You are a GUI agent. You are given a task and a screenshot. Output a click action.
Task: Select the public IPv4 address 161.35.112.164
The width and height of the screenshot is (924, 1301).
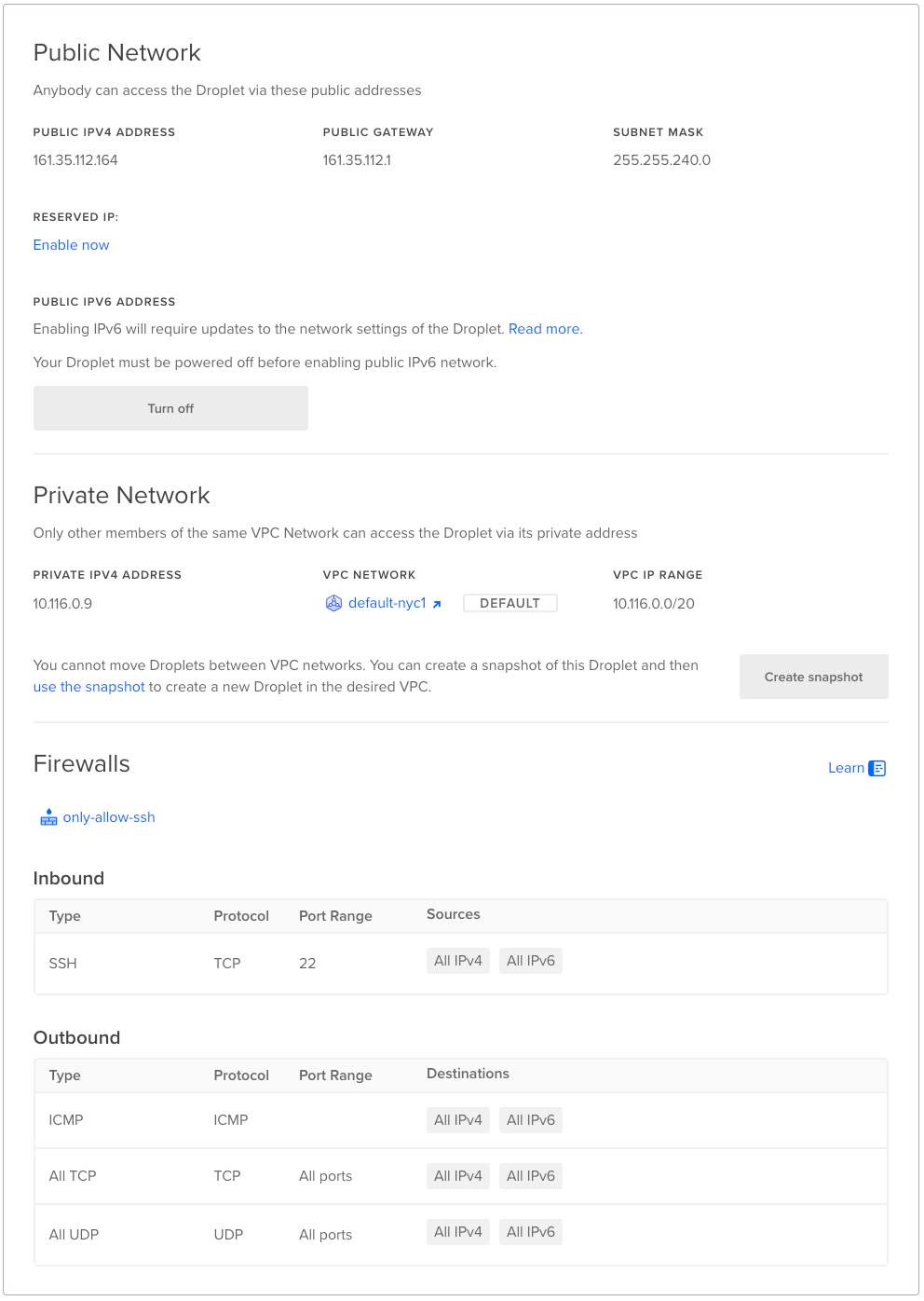click(x=75, y=160)
